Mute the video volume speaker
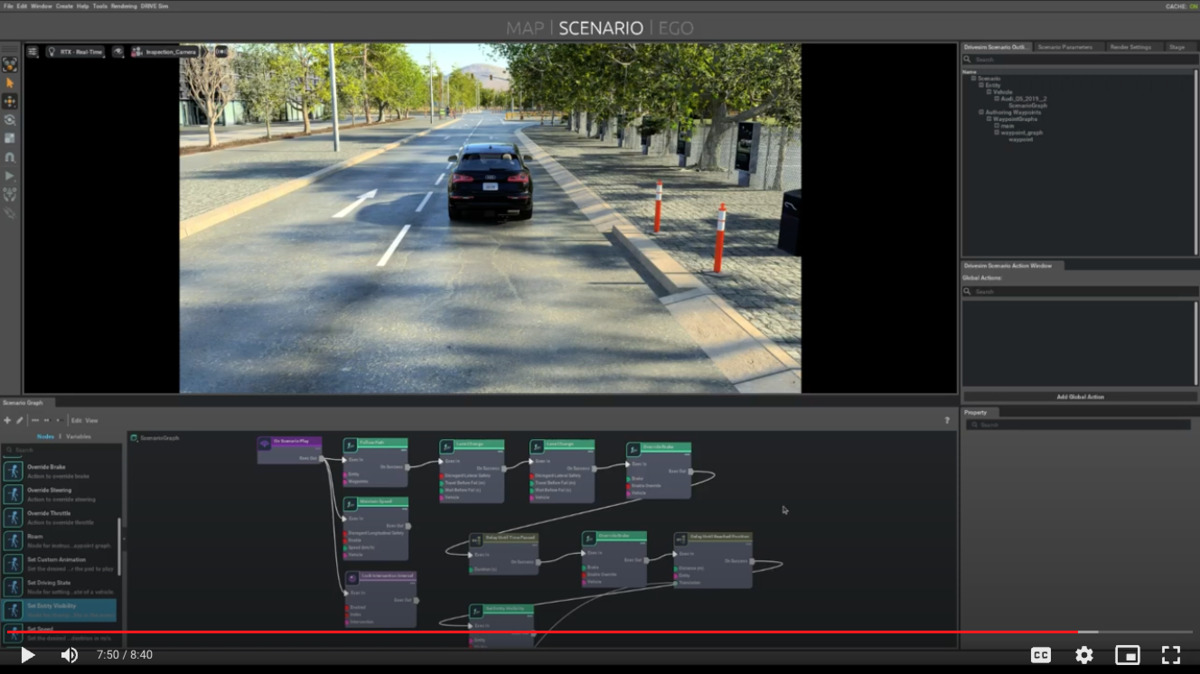The width and height of the screenshot is (1200, 674). click(69, 655)
